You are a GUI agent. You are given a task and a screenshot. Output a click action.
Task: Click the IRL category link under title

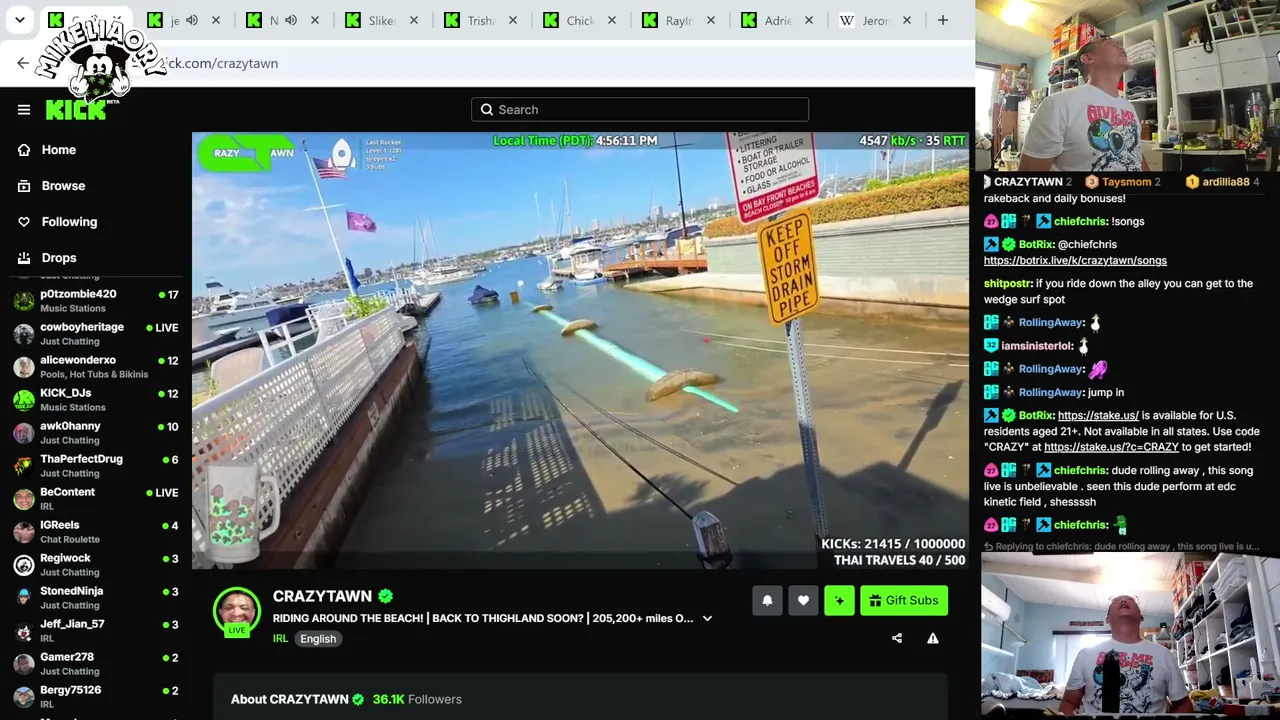coord(280,639)
